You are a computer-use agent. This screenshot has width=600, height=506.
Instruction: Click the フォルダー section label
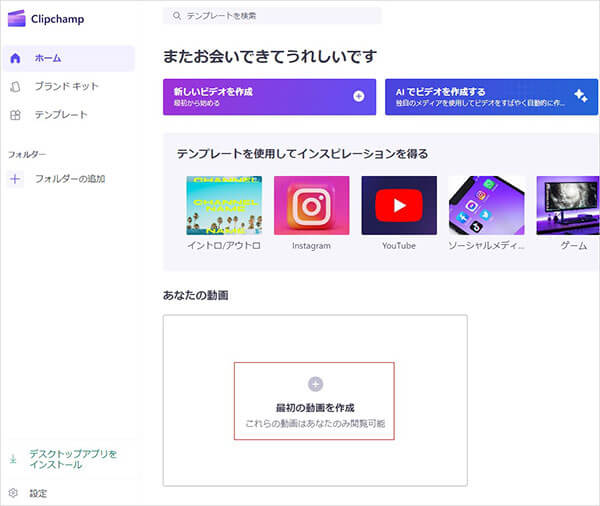27,155
